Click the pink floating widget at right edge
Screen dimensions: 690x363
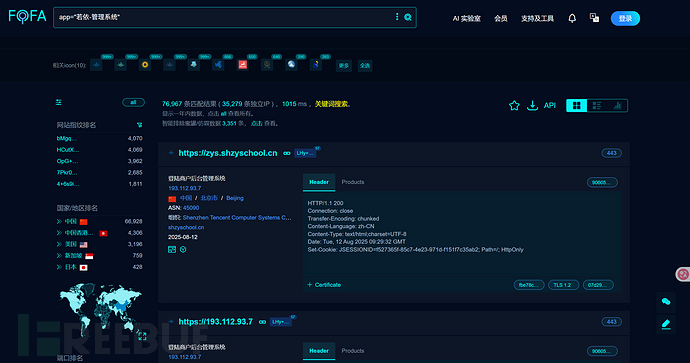[x=683, y=274]
